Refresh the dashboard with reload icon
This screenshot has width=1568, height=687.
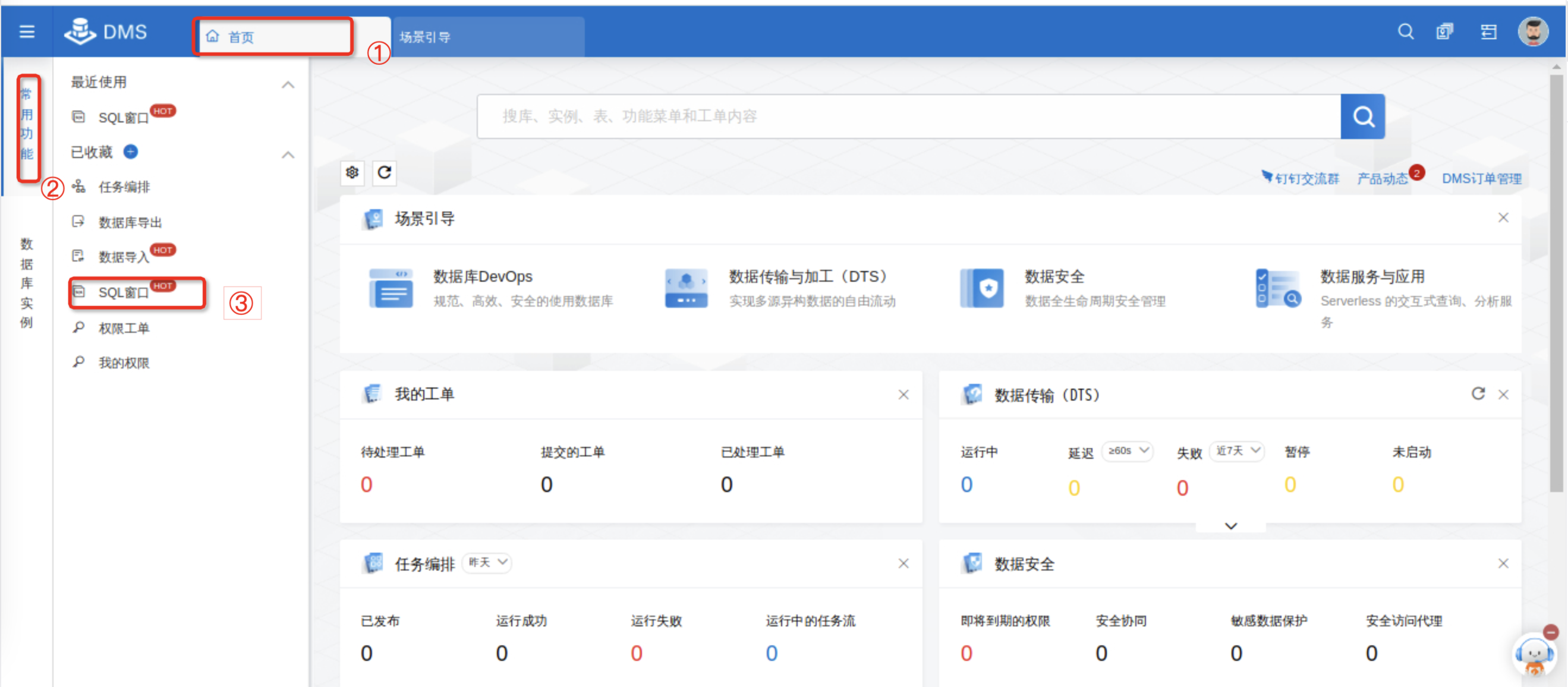point(384,173)
